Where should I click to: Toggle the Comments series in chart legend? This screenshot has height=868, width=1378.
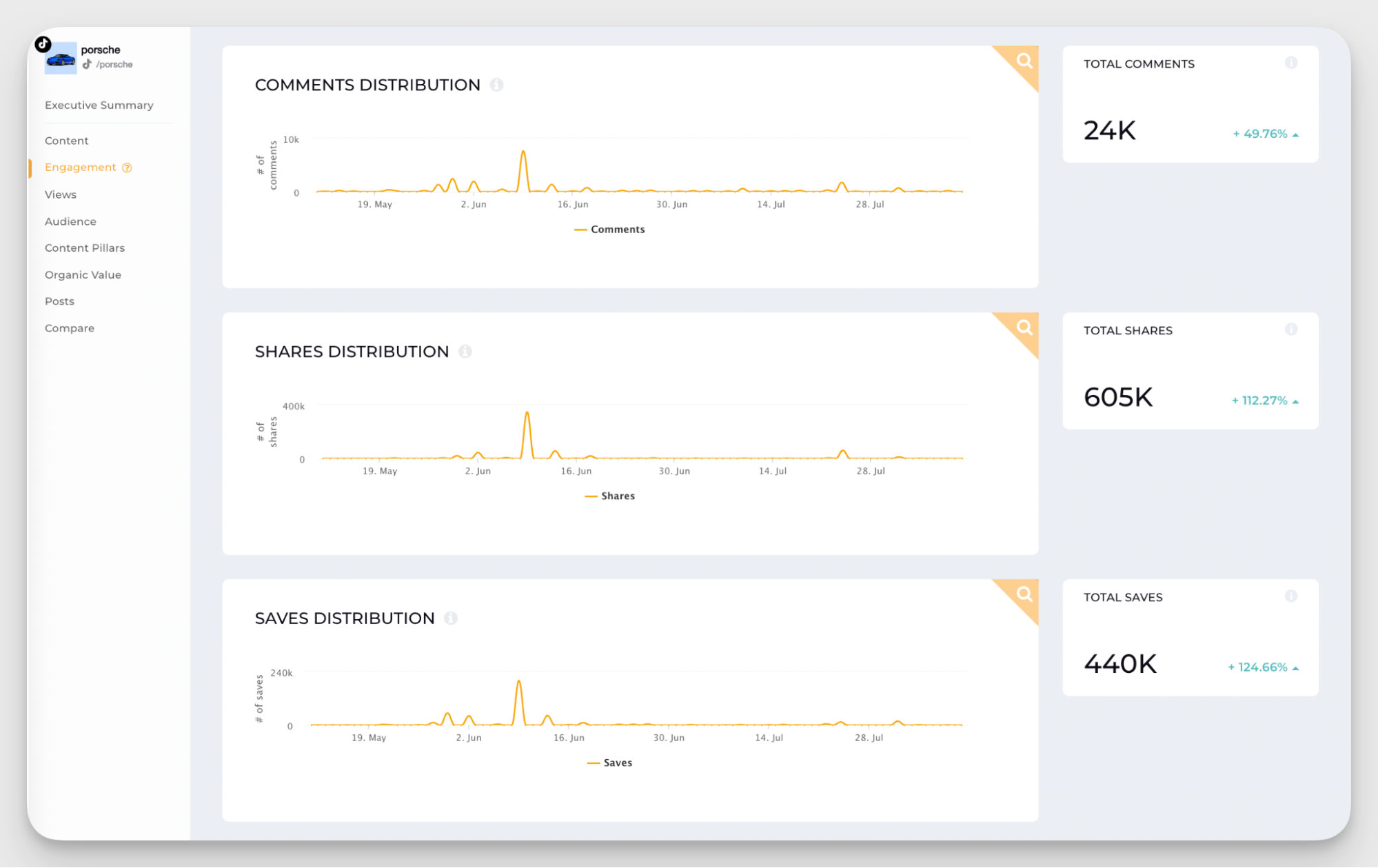click(610, 230)
